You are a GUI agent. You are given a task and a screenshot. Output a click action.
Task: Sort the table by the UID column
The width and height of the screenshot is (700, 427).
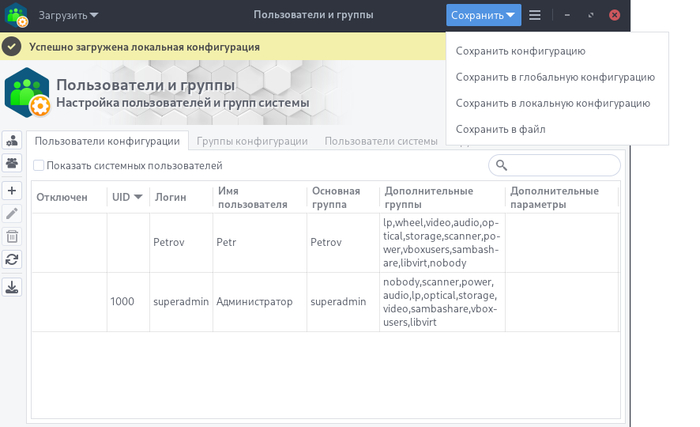click(x=127, y=197)
